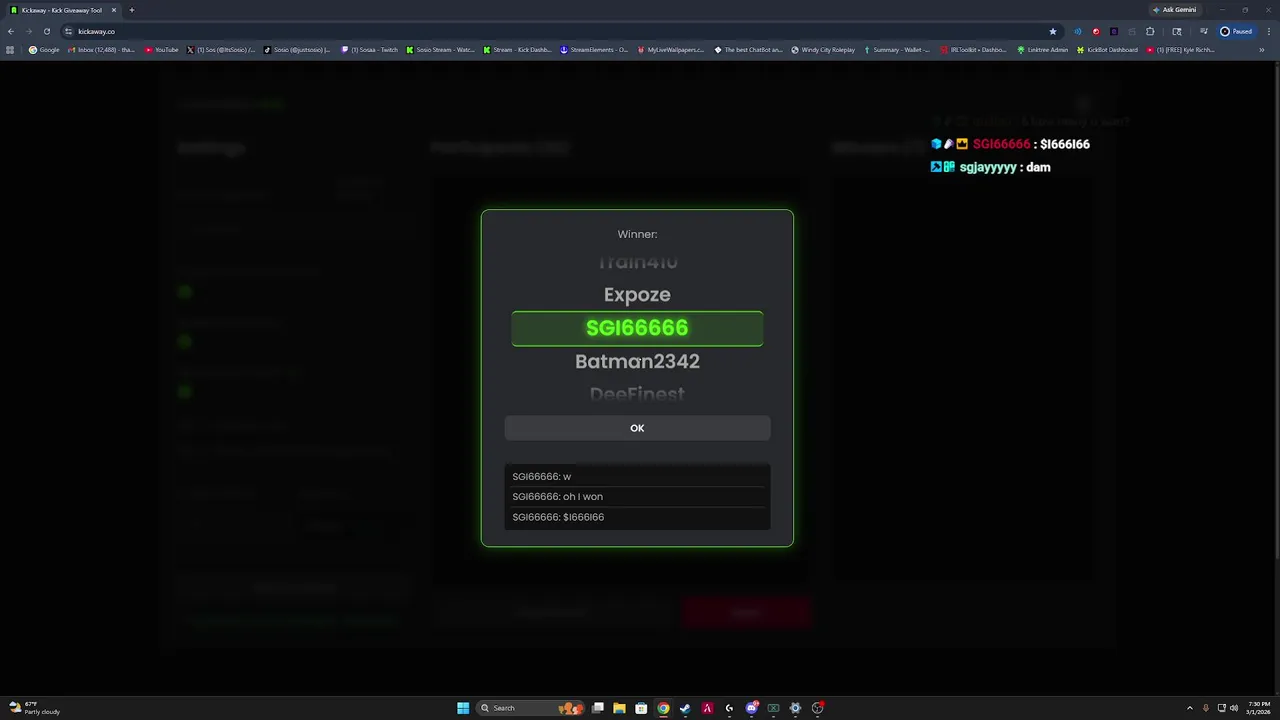Go back to previous page
The image size is (1280, 720).
pos(10,31)
